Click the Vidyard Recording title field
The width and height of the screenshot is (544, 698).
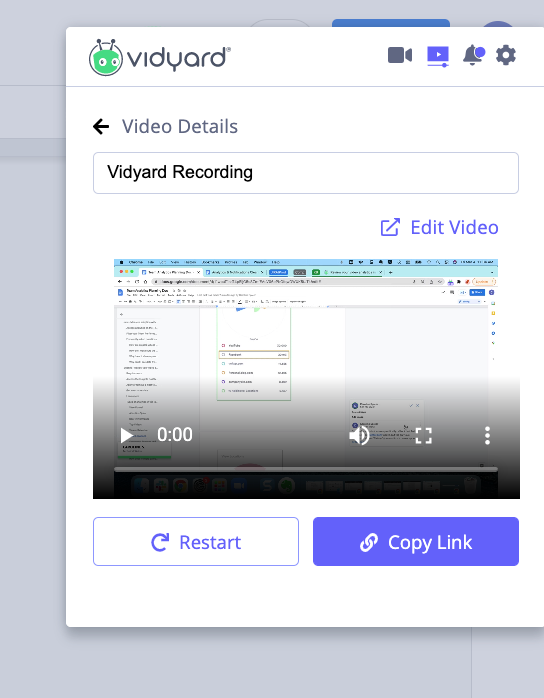[306, 173]
